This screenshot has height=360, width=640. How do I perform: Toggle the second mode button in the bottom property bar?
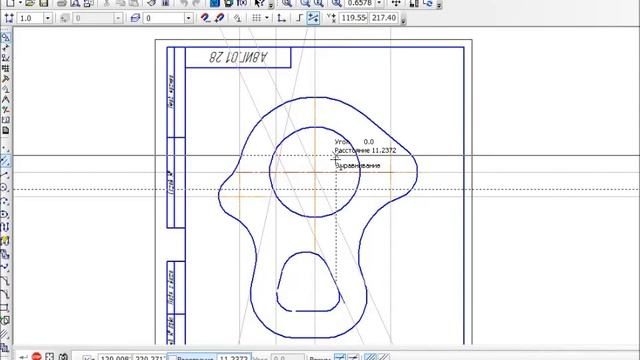[x=353, y=357]
